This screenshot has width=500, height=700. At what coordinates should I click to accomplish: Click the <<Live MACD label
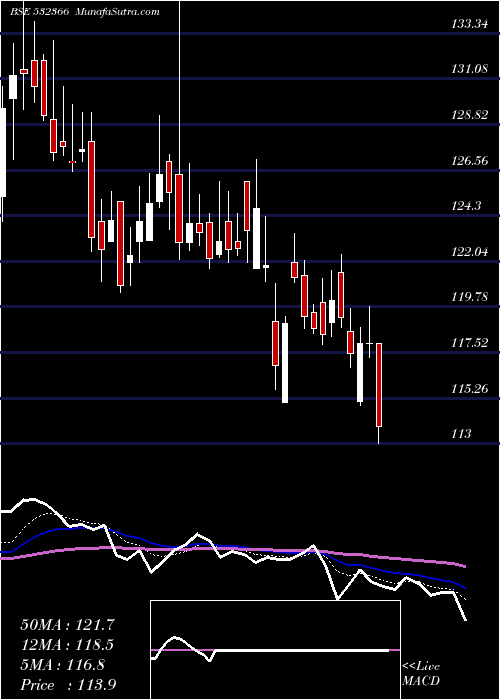click(421, 674)
